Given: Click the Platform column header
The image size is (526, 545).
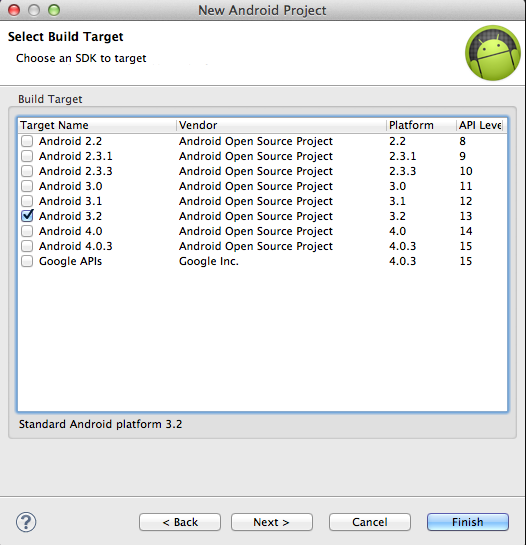Looking at the screenshot, I should pyautogui.click(x=421, y=125).
